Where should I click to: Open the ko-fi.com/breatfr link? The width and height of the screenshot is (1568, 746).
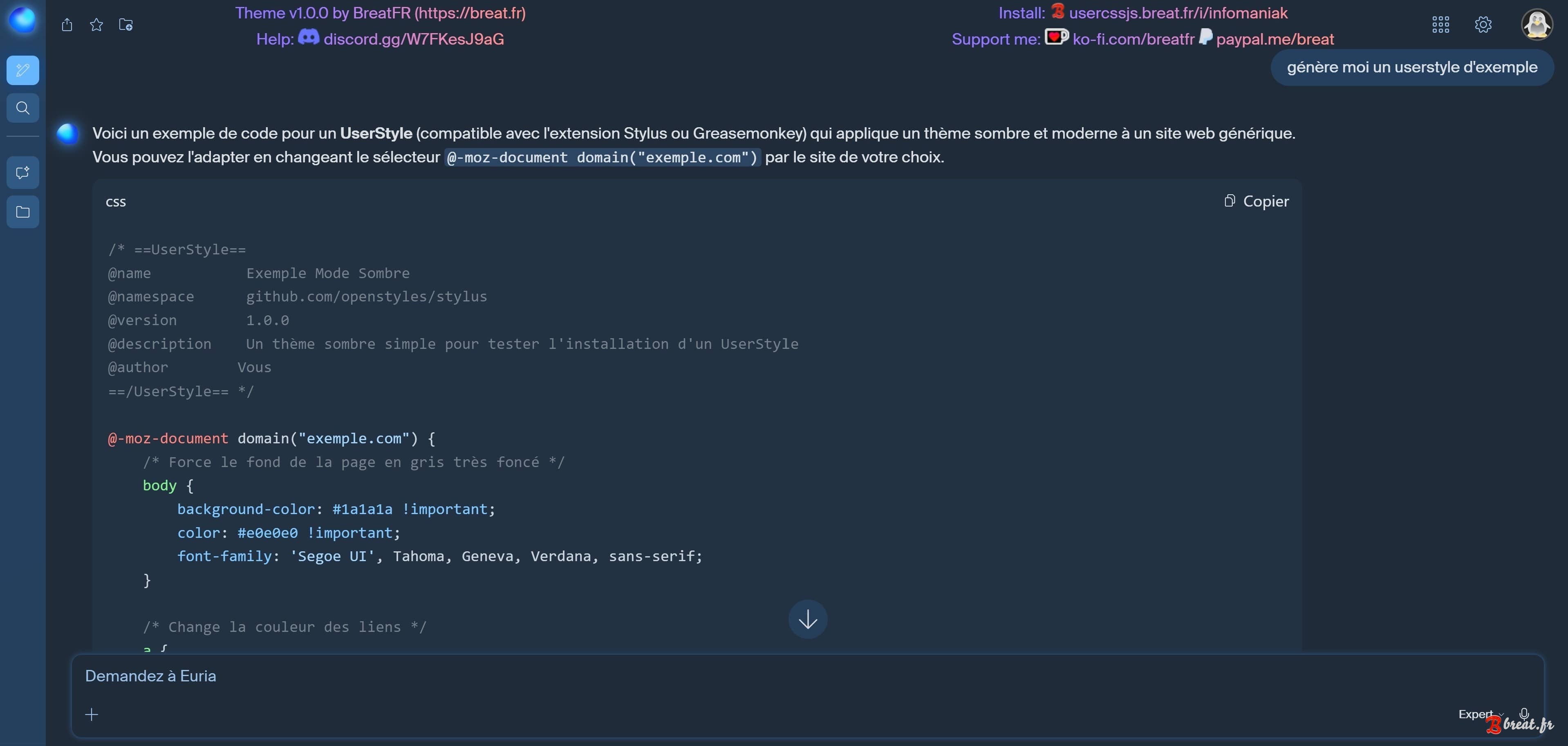[x=1133, y=39]
